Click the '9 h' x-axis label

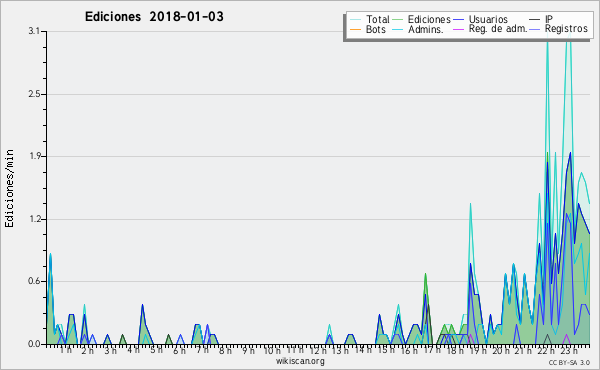click(248, 350)
